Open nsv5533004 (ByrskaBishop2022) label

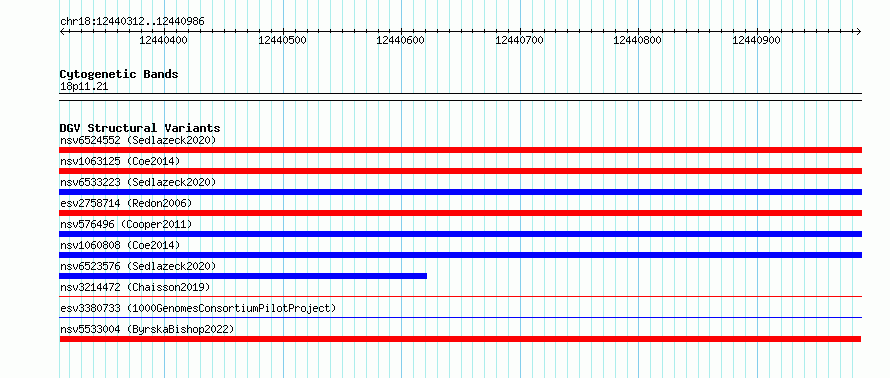point(147,329)
